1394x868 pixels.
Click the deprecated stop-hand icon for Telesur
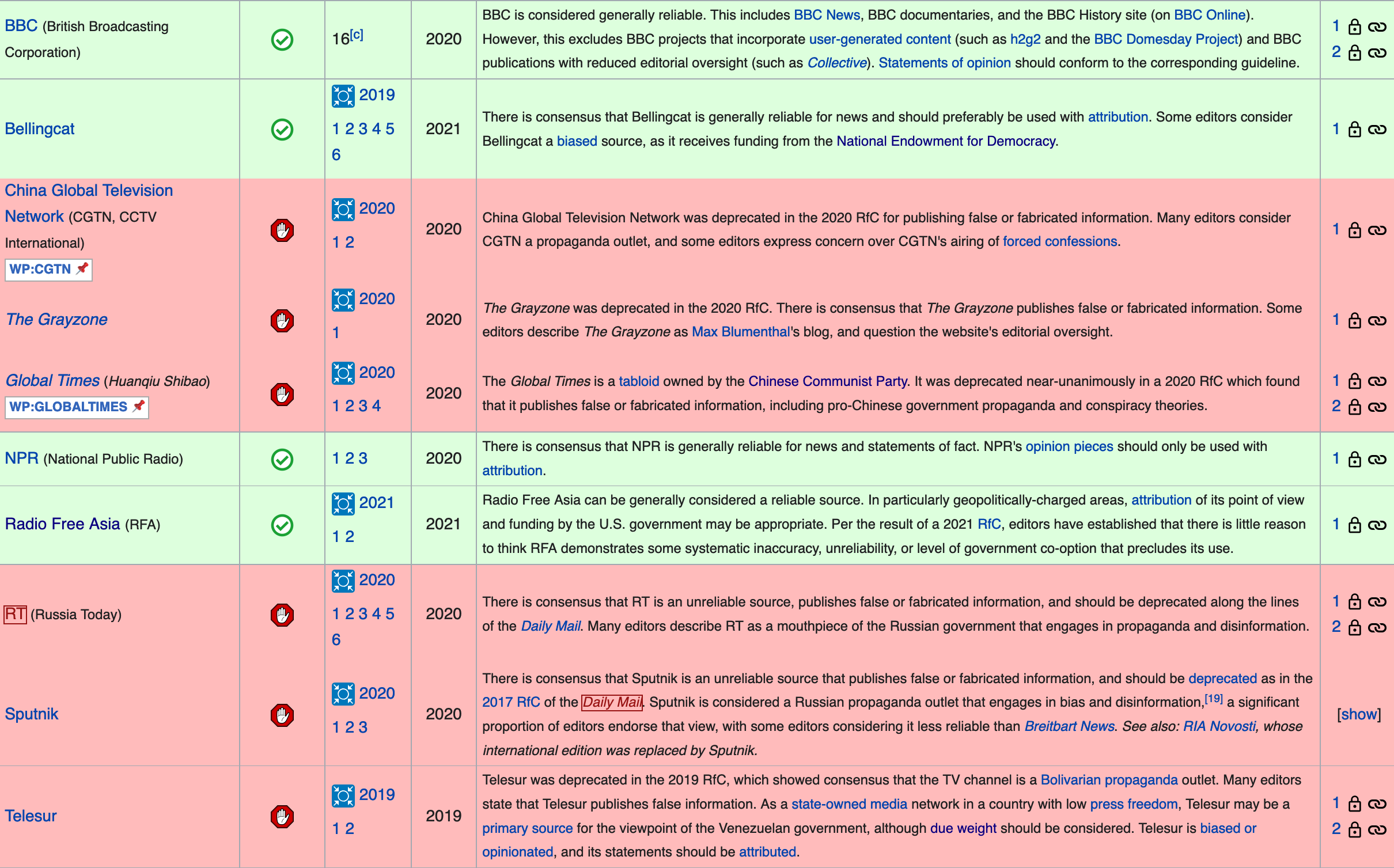(282, 816)
